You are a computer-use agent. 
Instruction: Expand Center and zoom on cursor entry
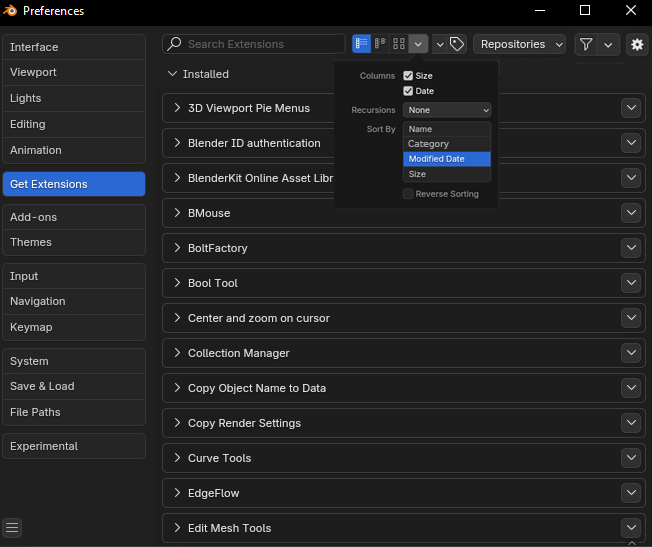coord(177,318)
